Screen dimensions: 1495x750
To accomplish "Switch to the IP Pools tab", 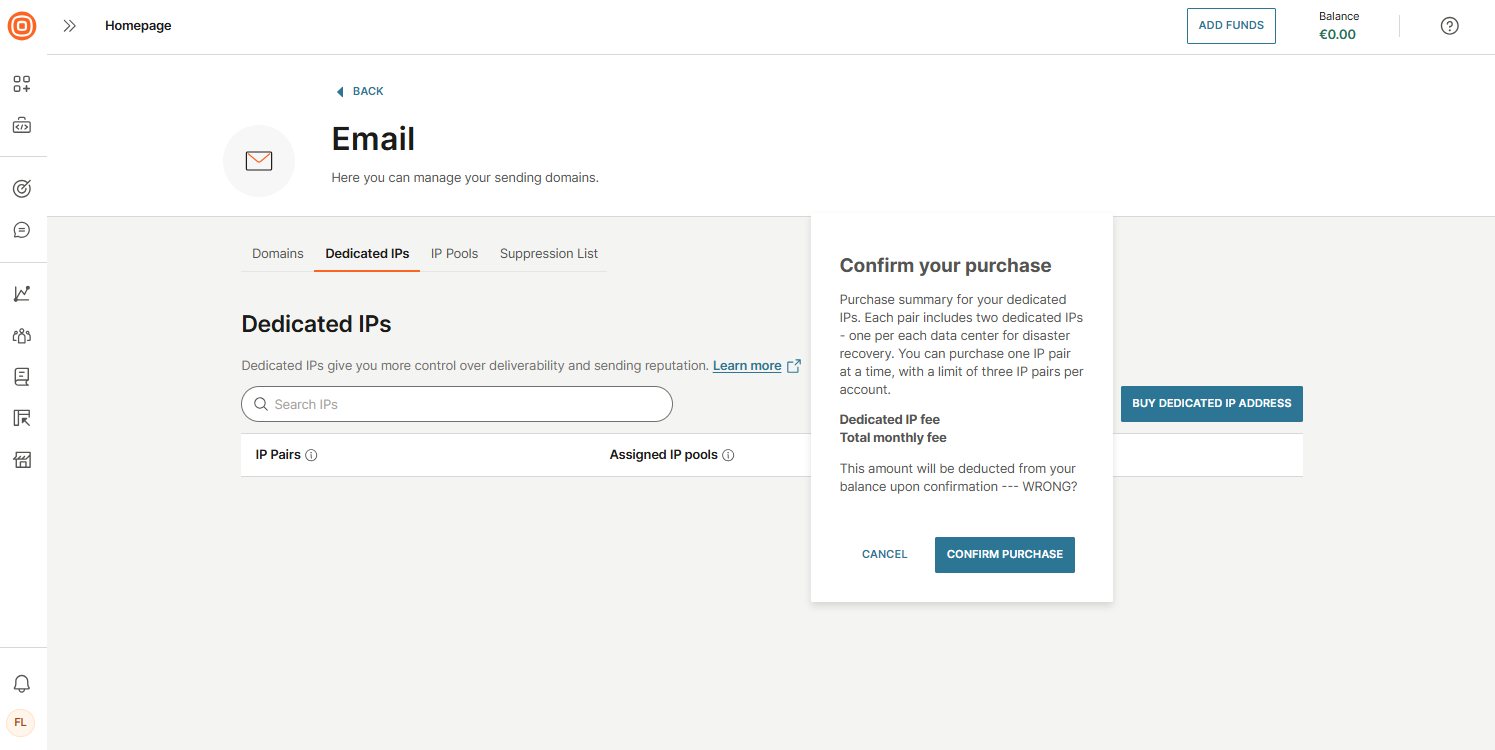I will [x=454, y=254].
